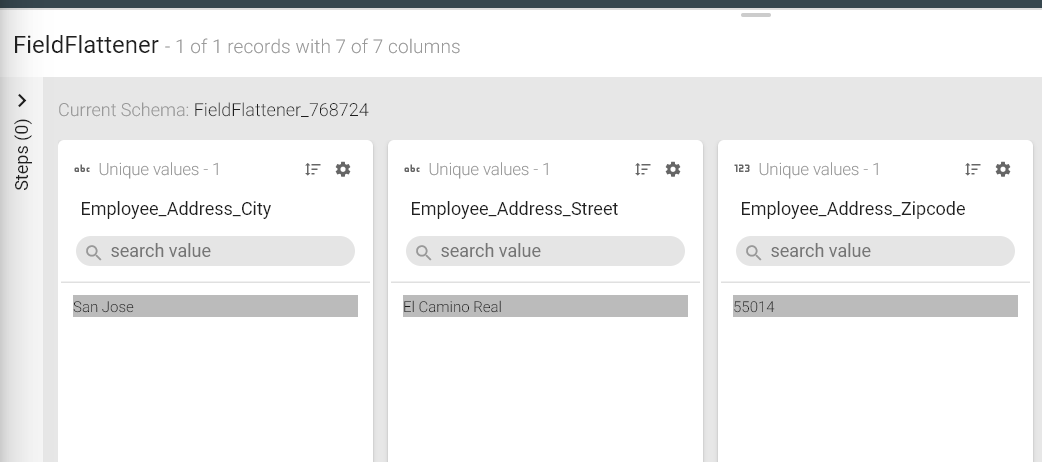Click sort icon on Employee_Address_Street card

pos(643,170)
